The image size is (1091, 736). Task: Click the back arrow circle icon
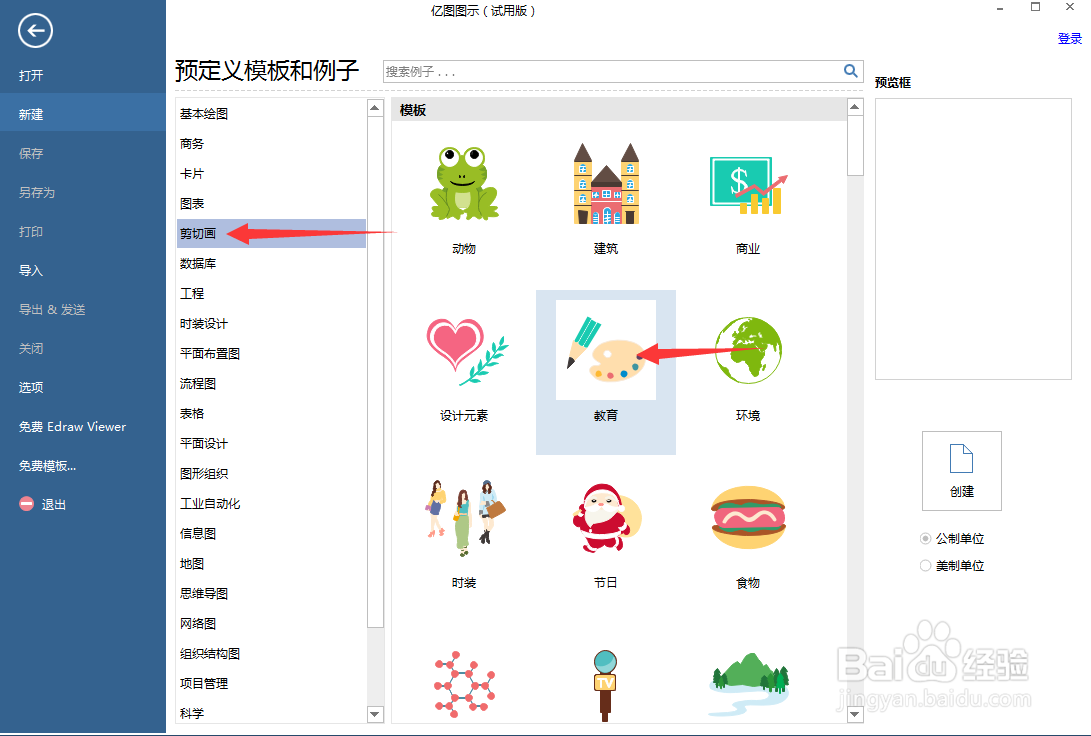tap(35, 31)
